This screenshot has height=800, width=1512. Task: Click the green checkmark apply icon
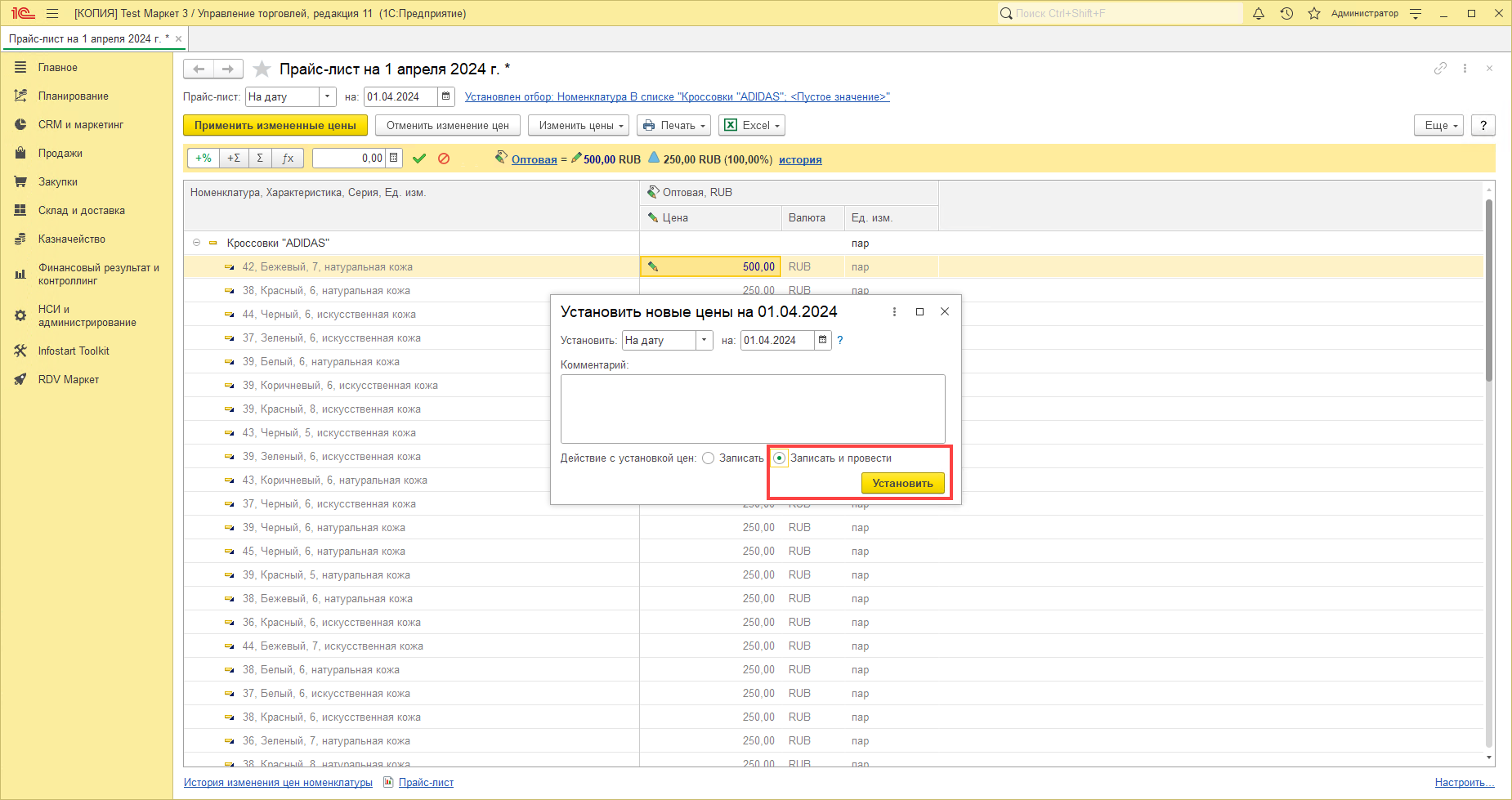pos(419,159)
